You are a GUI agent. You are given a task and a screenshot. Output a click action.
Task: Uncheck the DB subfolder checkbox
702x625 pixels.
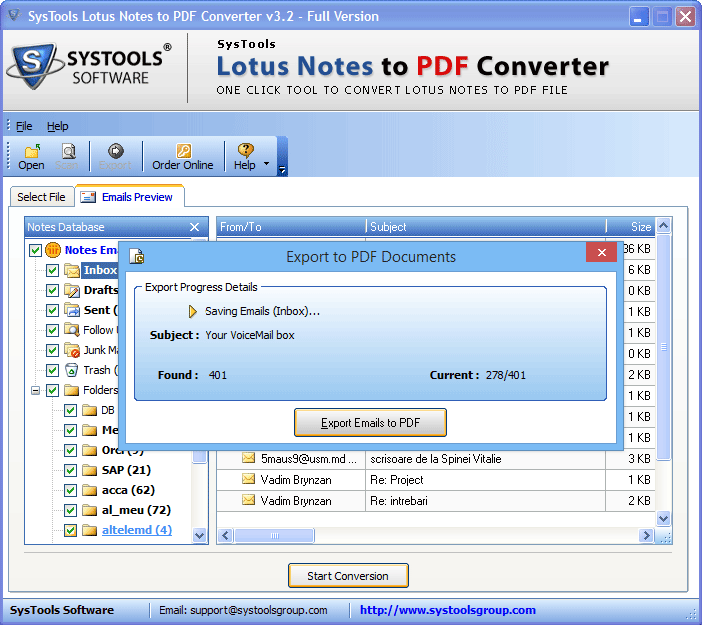70,411
